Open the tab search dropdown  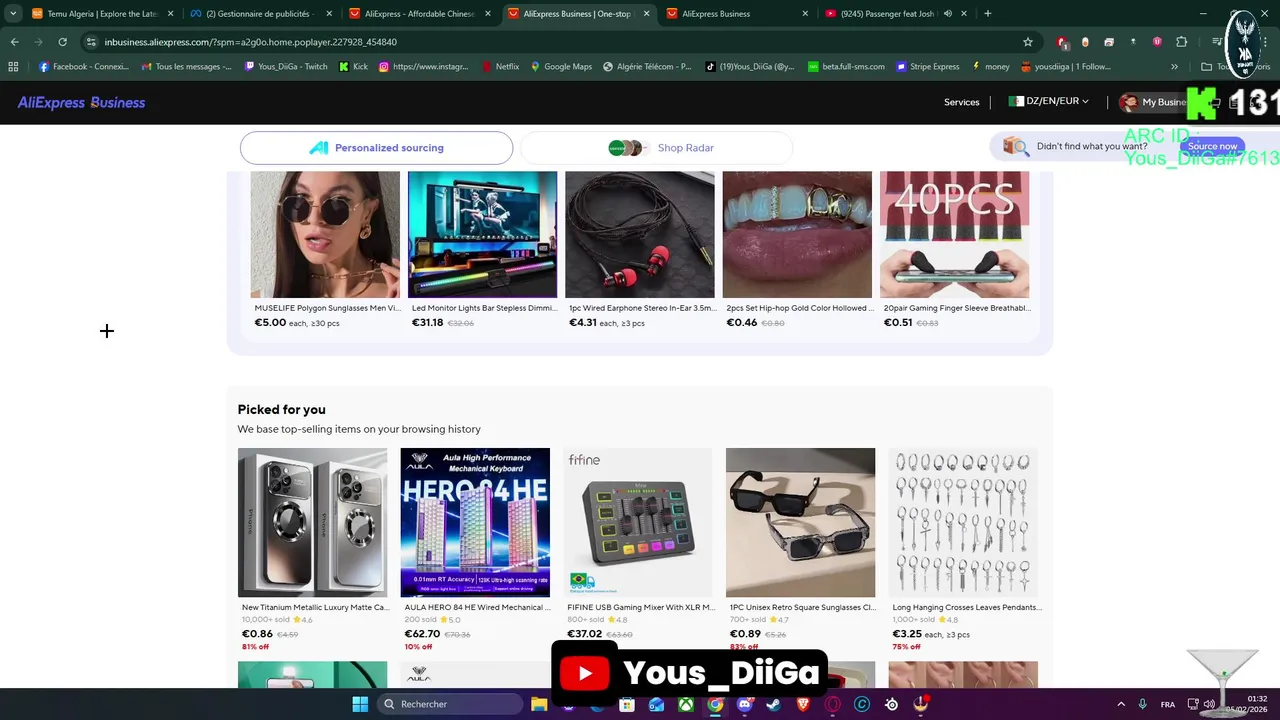tap(13, 14)
